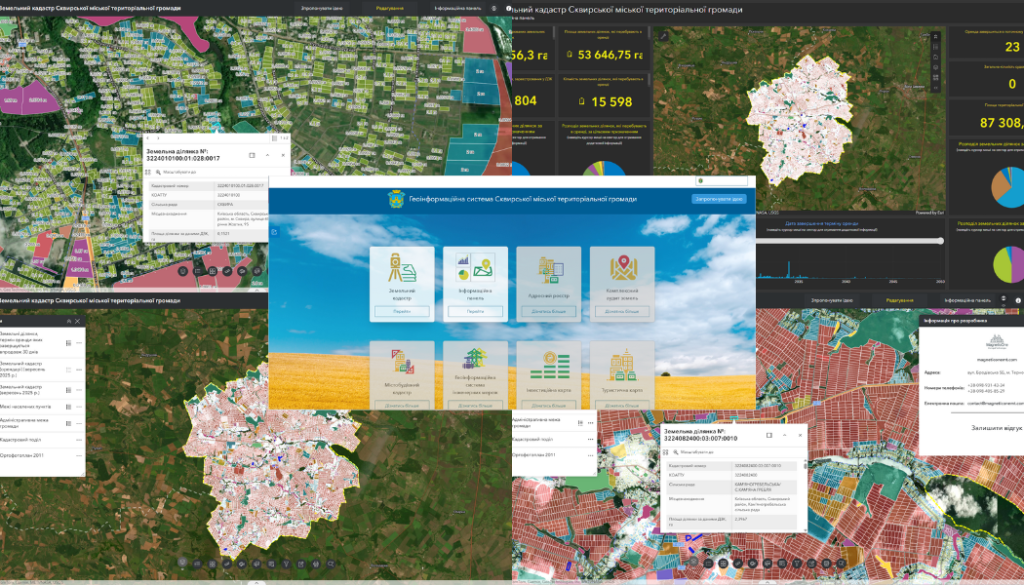Click the Земельний кадастр surveyor icon tile

[x=401, y=270]
